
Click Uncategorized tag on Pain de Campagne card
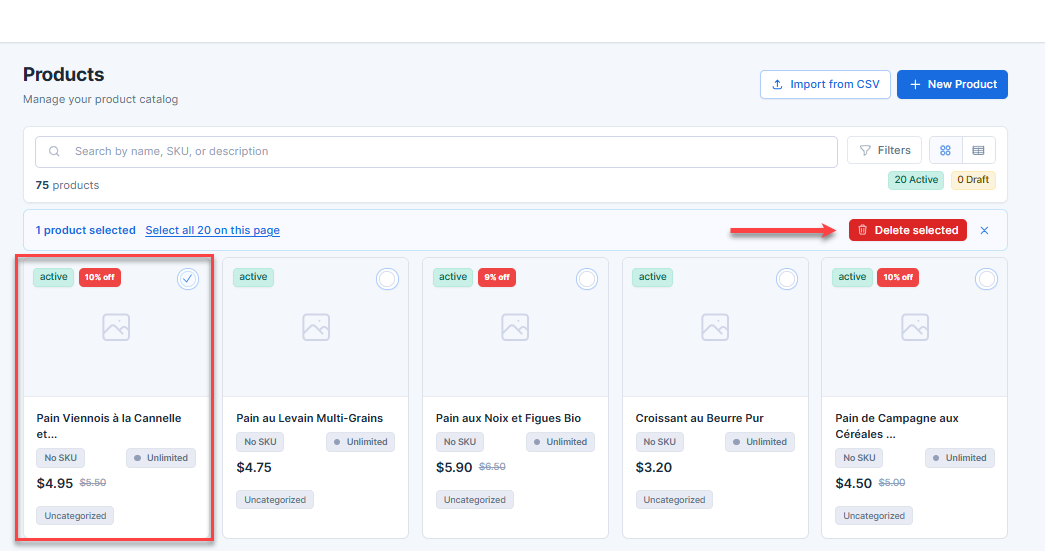[x=874, y=516]
